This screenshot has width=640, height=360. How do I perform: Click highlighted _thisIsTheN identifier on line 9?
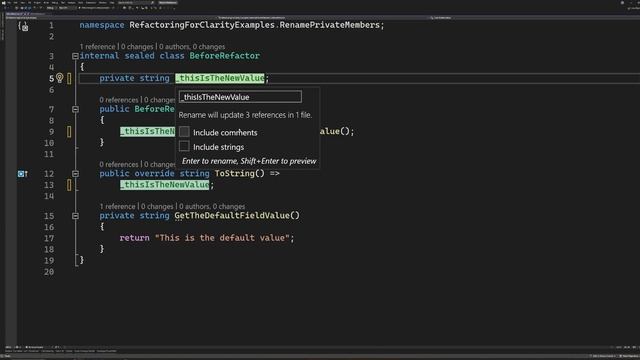[147, 131]
